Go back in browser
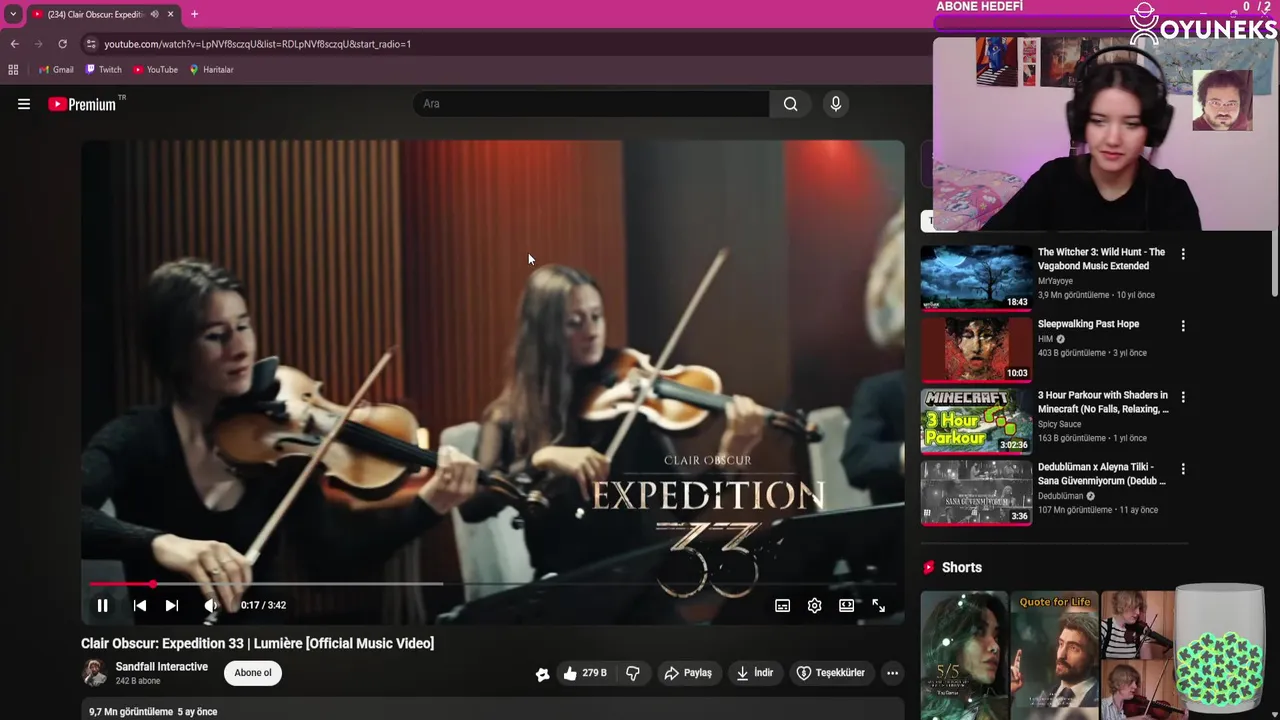 (x=14, y=44)
